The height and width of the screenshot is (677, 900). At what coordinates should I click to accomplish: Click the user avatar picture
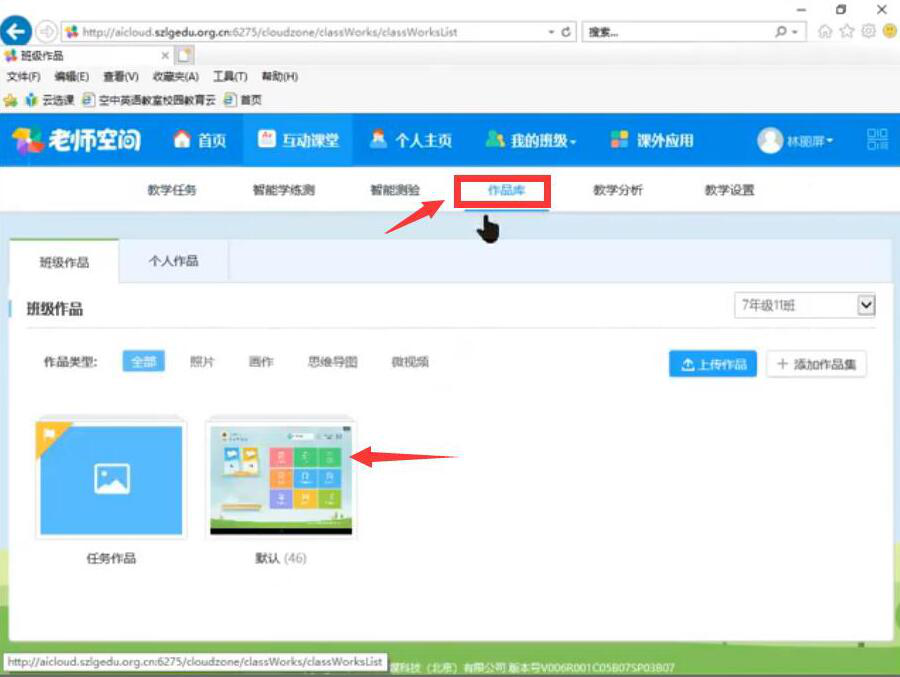tap(770, 140)
